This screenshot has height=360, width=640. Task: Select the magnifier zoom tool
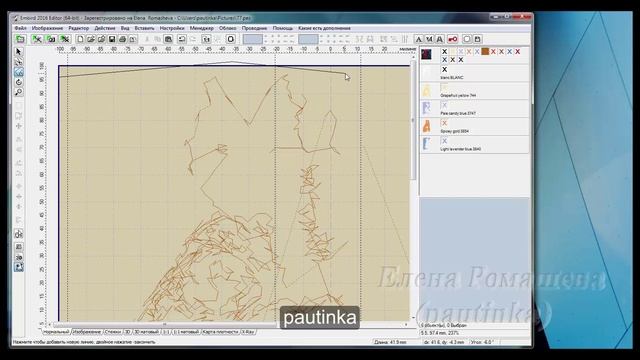tap(18, 93)
